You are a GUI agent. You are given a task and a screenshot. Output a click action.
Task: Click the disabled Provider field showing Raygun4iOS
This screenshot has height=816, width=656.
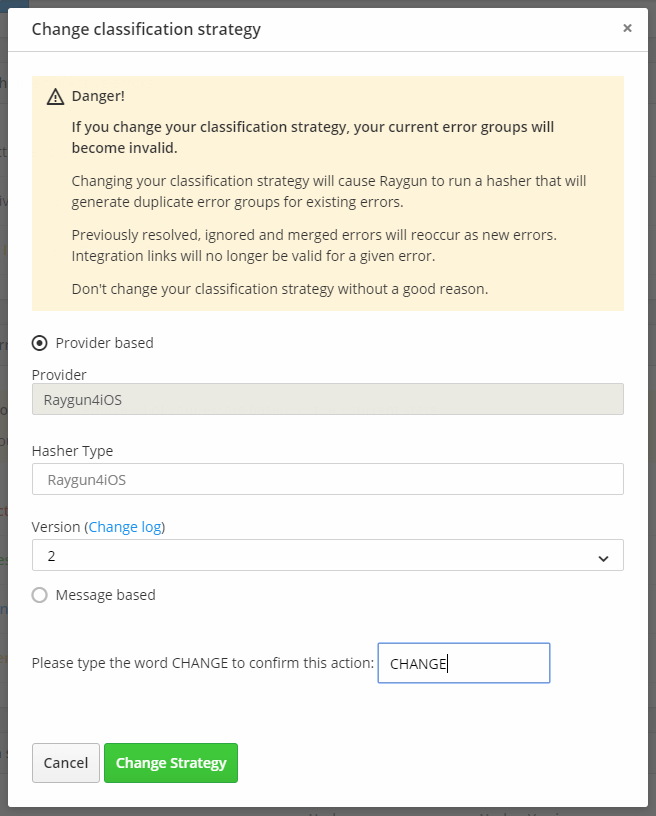(328, 398)
